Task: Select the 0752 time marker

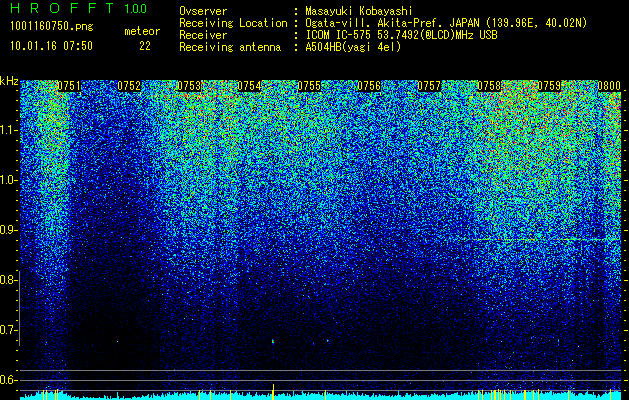Action: coord(129,86)
